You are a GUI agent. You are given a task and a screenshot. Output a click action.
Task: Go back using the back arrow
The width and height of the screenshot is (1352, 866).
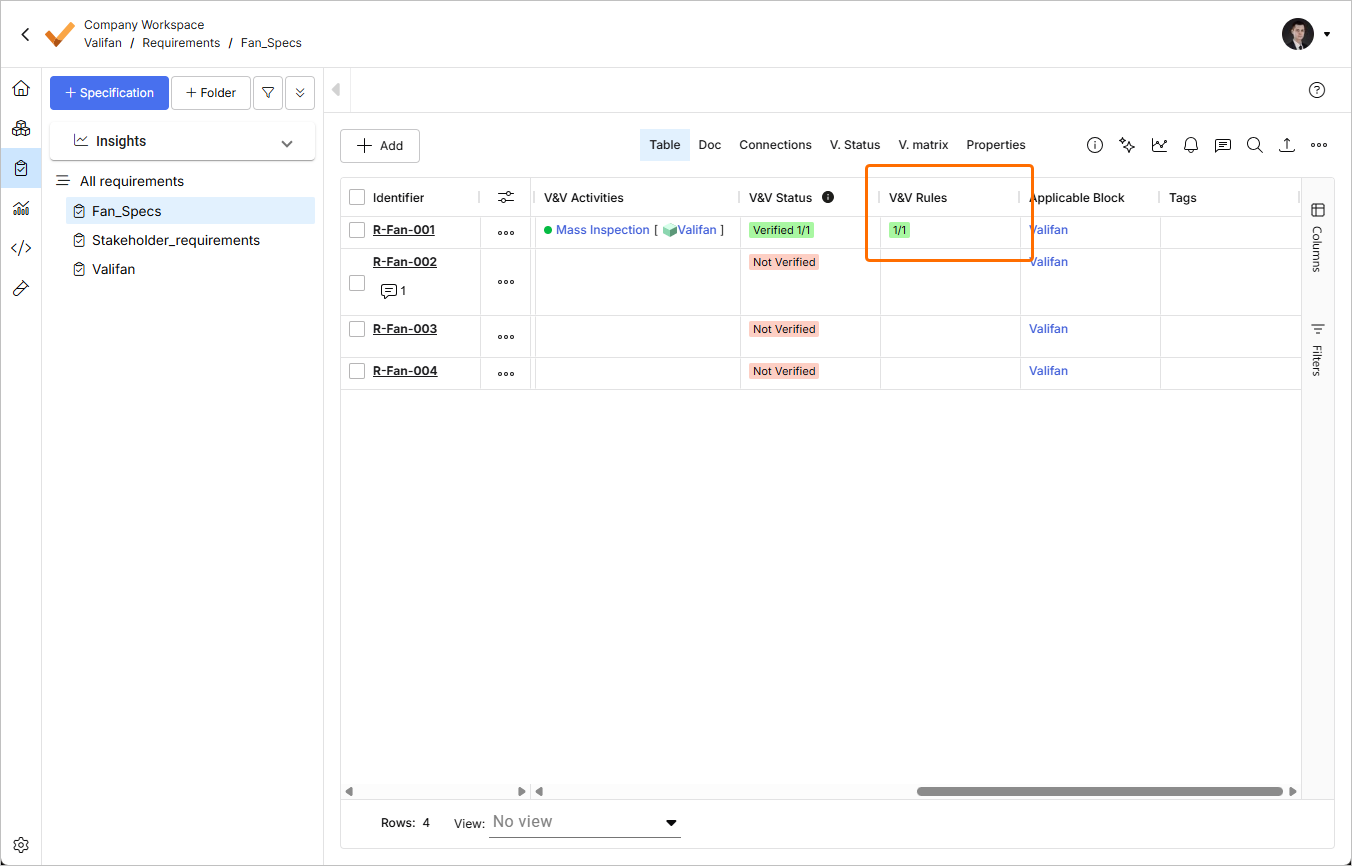[x=25, y=34]
